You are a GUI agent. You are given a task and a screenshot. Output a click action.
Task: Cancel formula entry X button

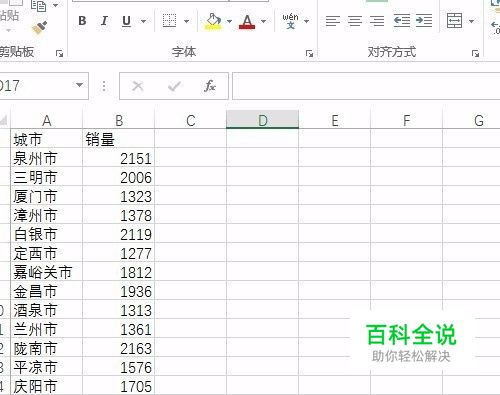pyautogui.click(x=137, y=86)
